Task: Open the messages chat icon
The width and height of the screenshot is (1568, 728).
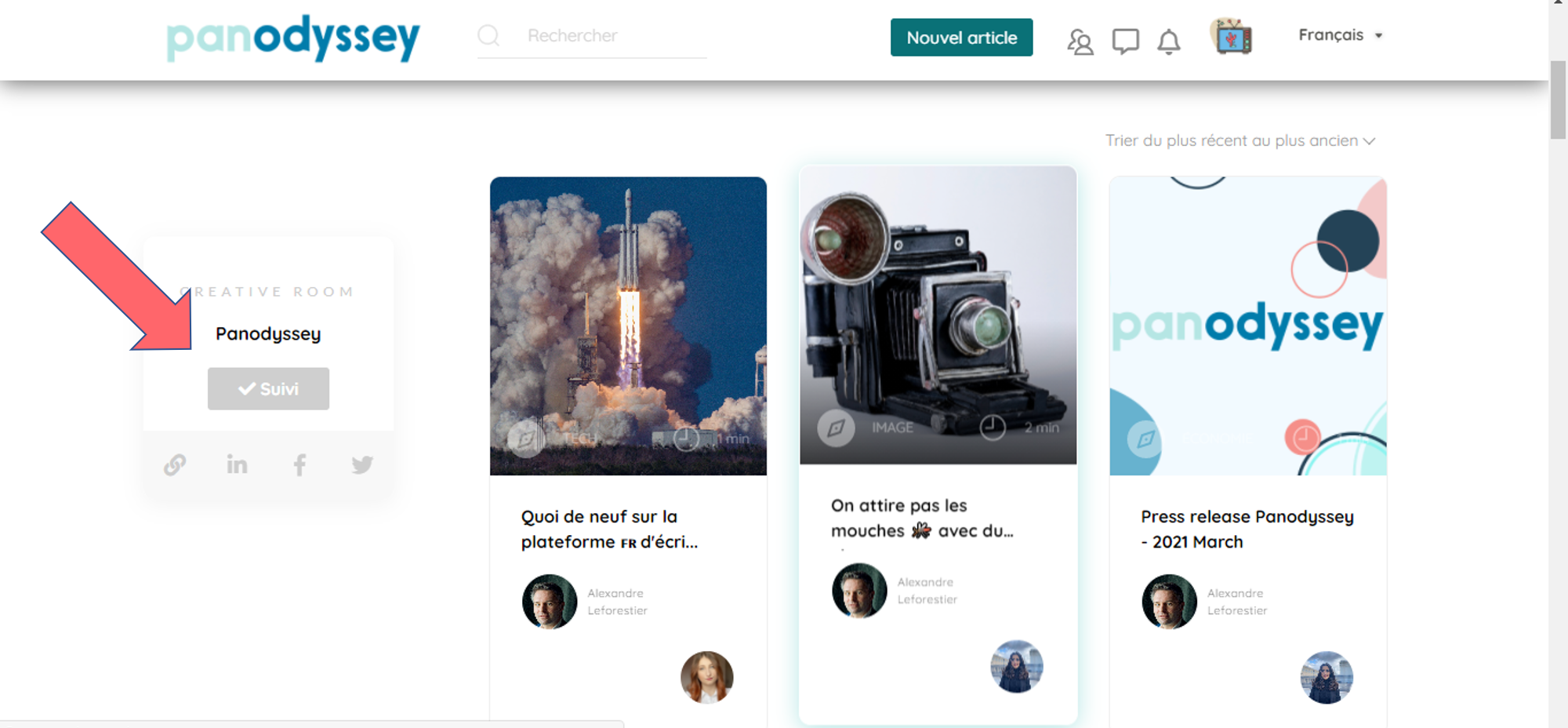Action: [1125, 41]
